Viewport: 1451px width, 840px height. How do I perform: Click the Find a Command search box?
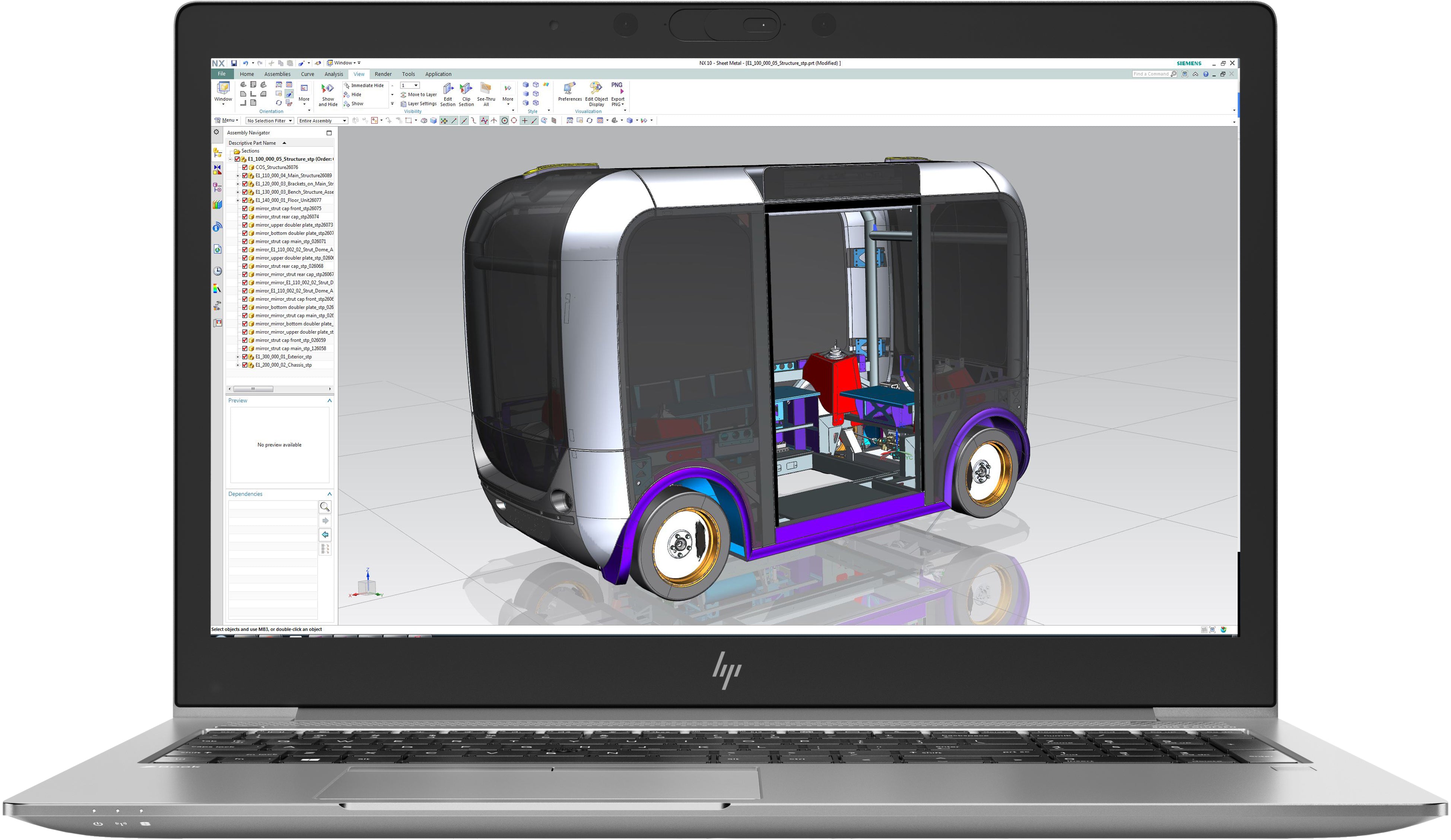1154,74
